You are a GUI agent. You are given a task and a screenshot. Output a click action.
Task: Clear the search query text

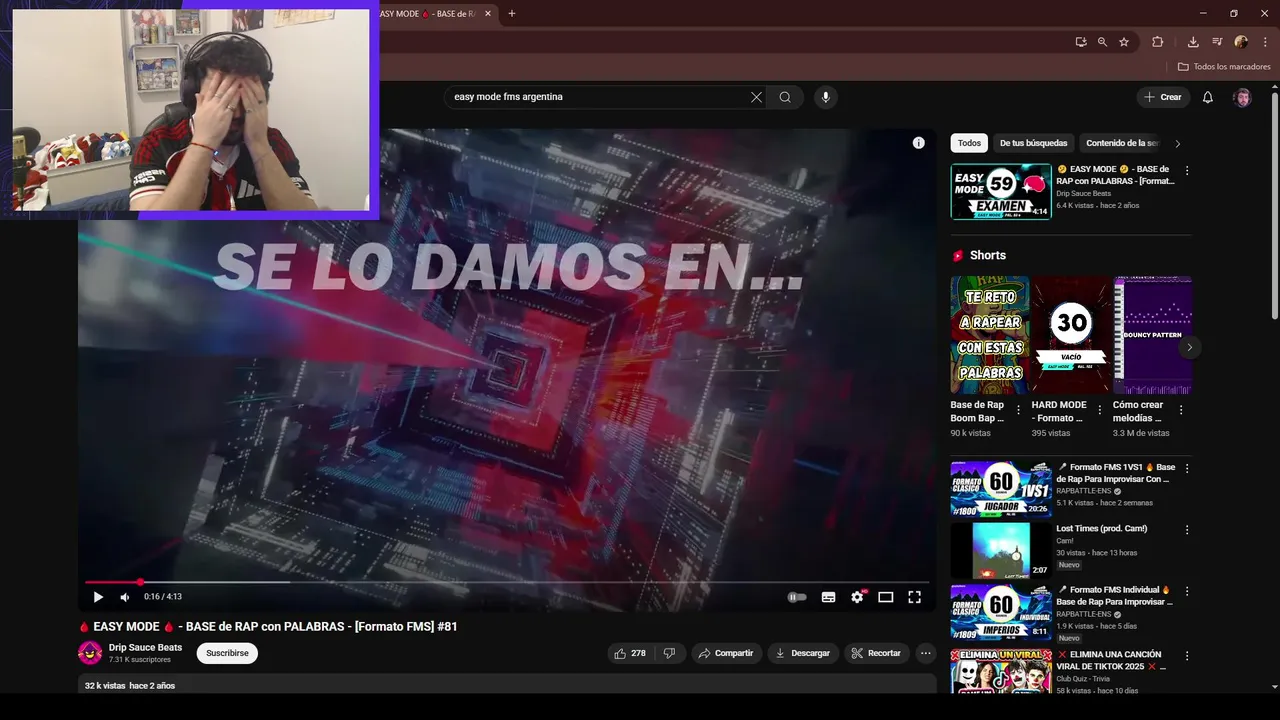(x=756, y=97)
